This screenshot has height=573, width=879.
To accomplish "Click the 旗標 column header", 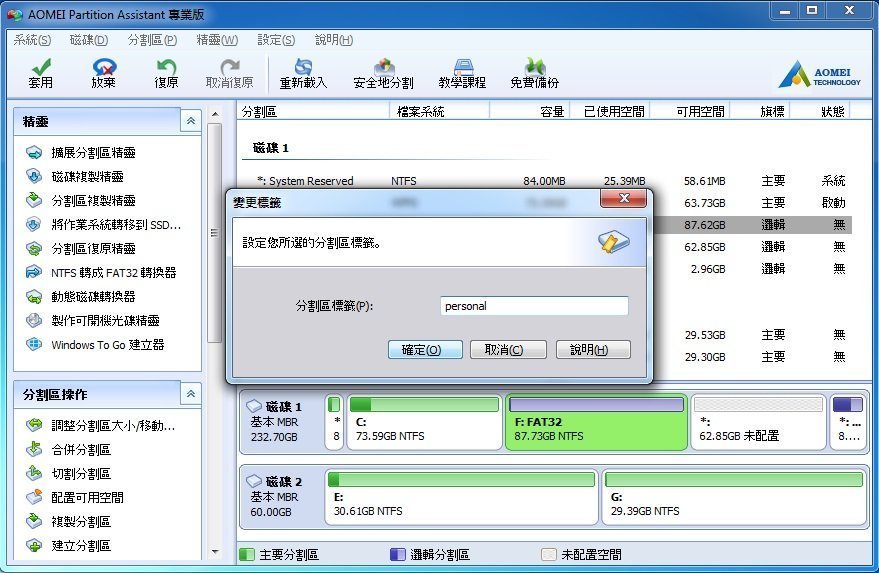I will [x=760, y=112].
